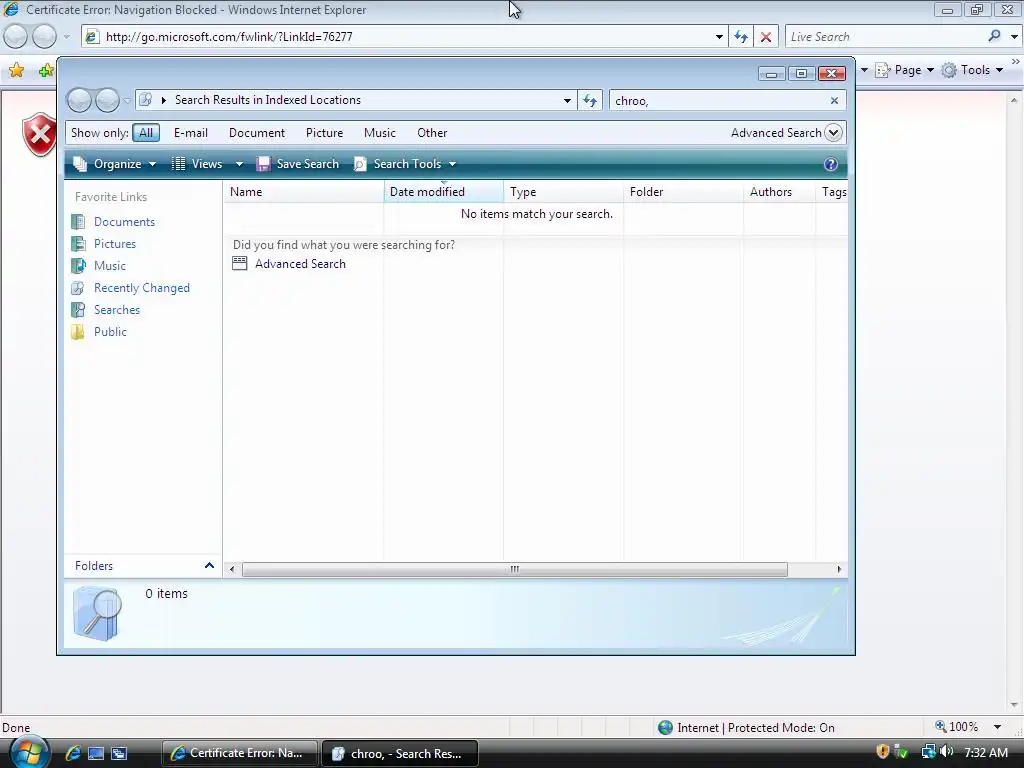Click the Favorites Center star icon
This screenshot has height=768, width=1024.
tap(16, 70)
